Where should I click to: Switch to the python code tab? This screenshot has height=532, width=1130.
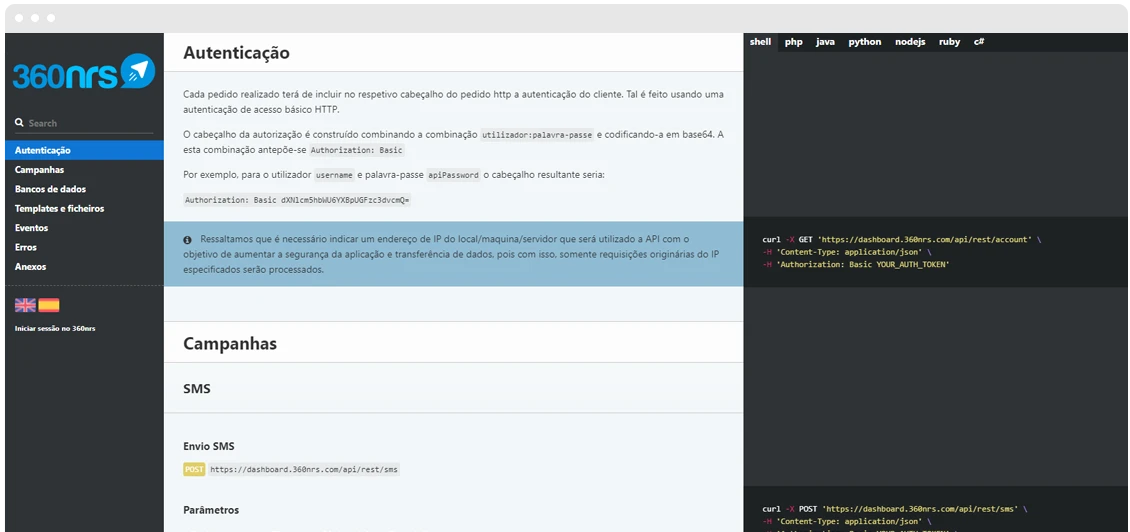865,42
